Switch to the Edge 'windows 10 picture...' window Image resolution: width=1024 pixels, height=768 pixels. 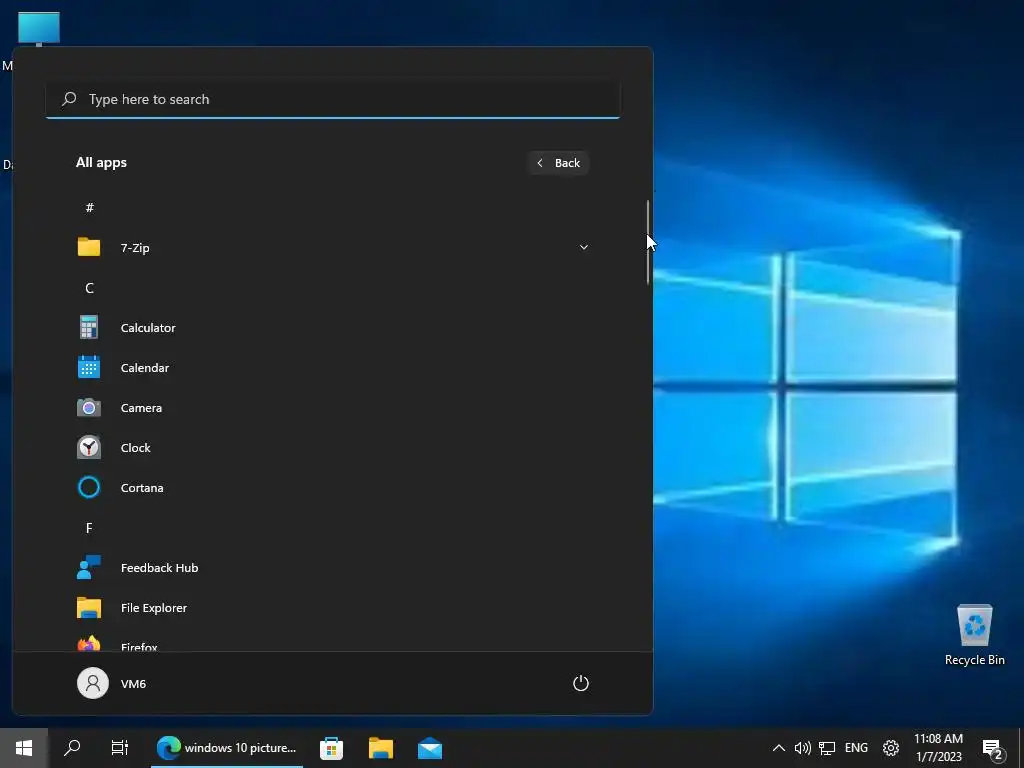click(227, 748)
